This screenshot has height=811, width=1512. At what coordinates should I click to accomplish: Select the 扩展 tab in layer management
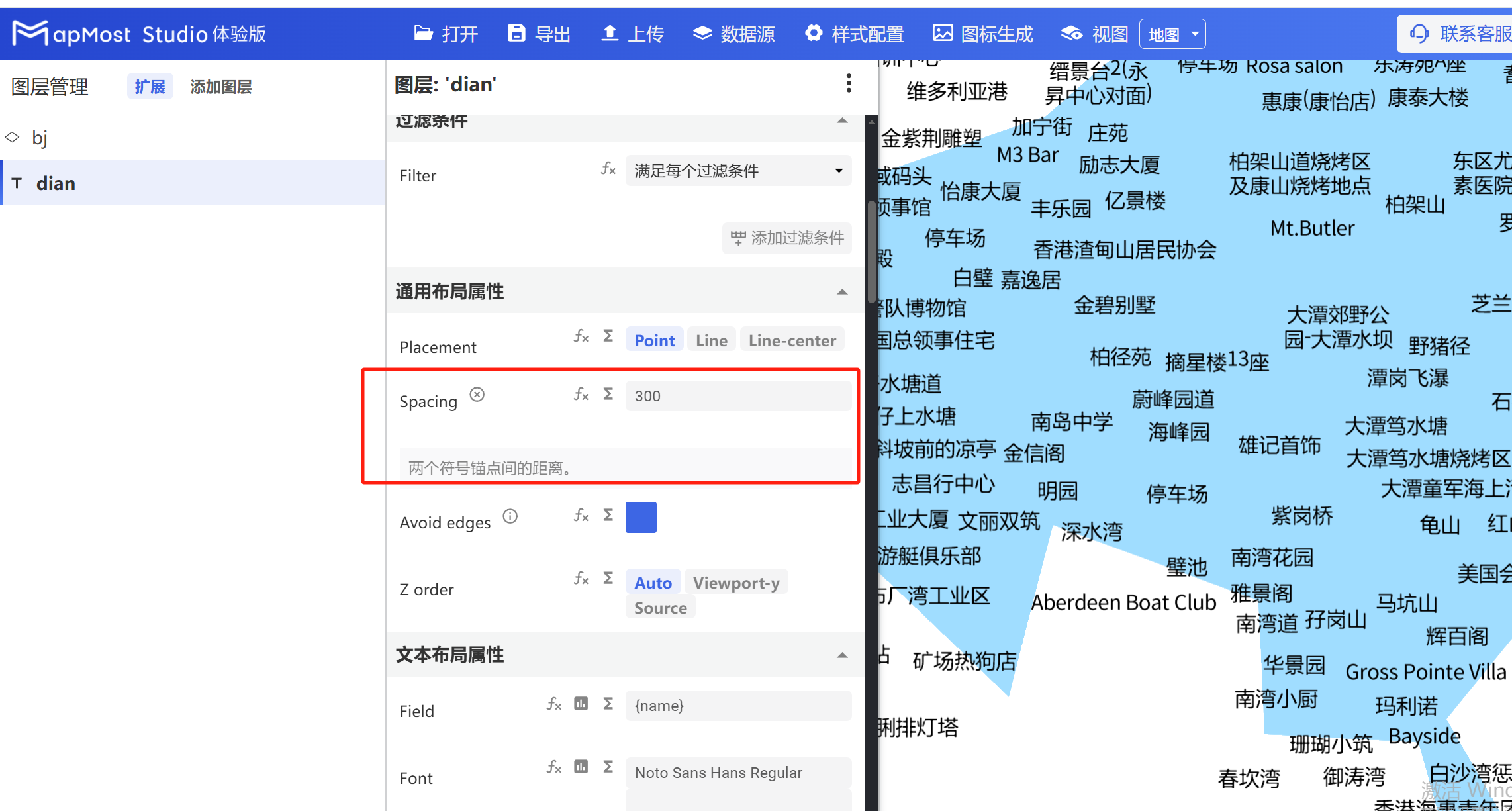[x=150, y=86]
